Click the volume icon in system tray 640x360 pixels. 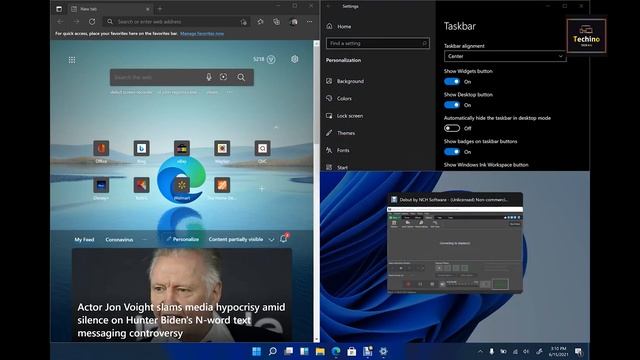tap(526, 351)
